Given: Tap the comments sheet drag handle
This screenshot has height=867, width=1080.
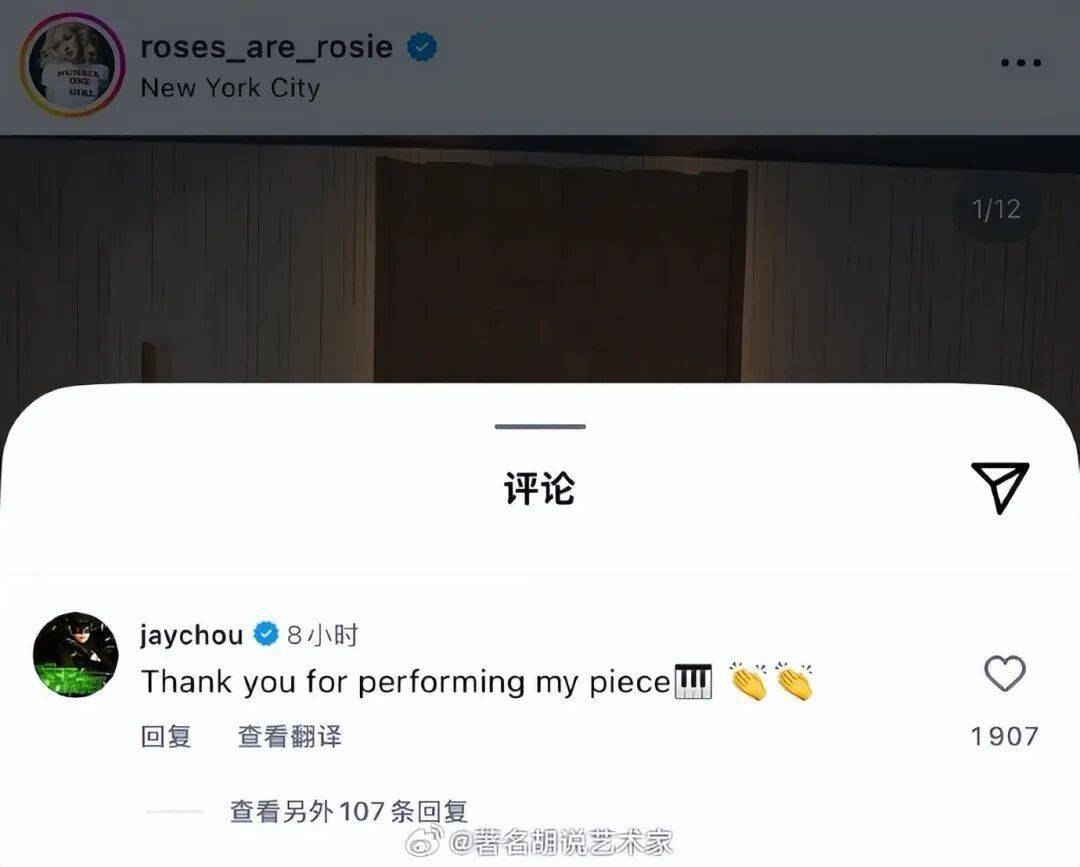Looking at the screenshot, I should pos(540,426).
